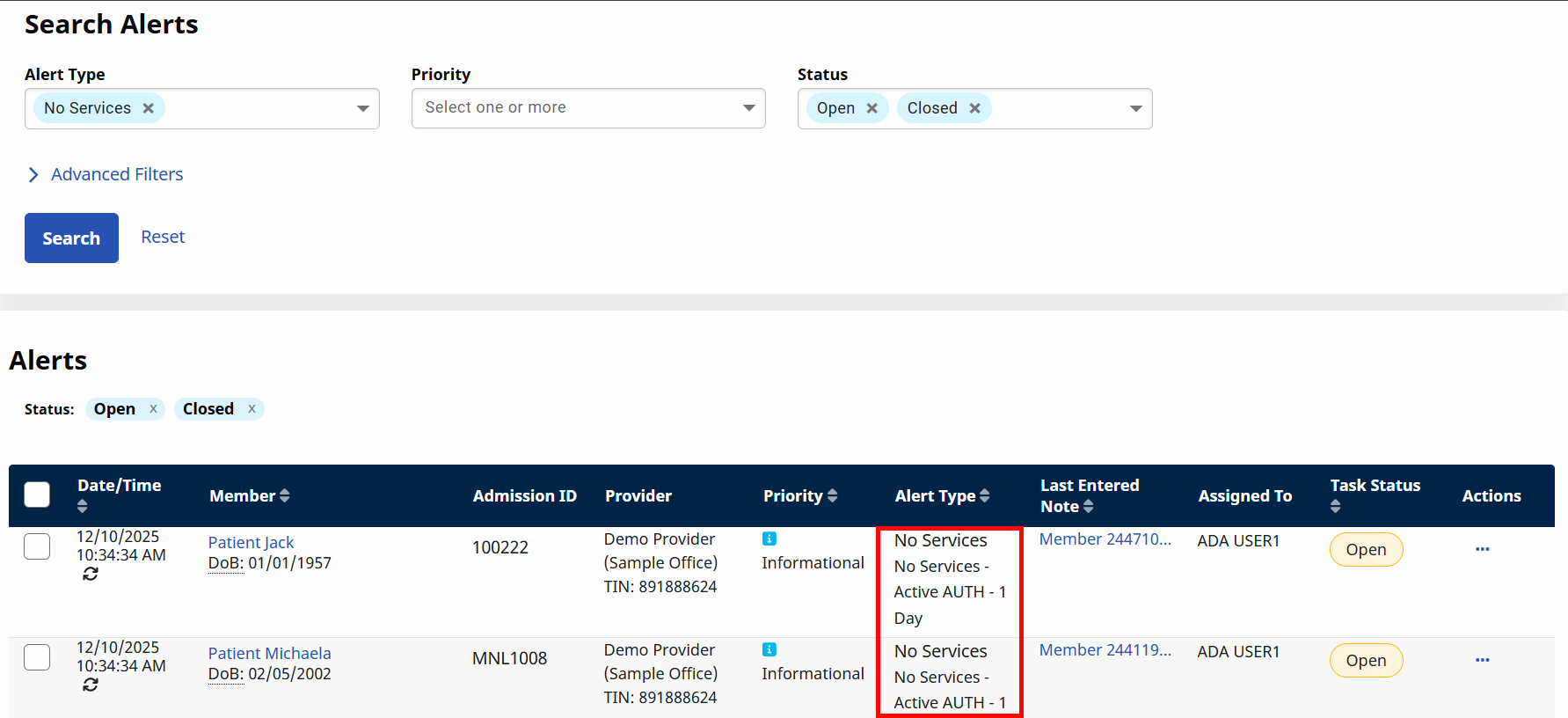Select the checkbox for Patient Michaela's alert

coord(37,657)
